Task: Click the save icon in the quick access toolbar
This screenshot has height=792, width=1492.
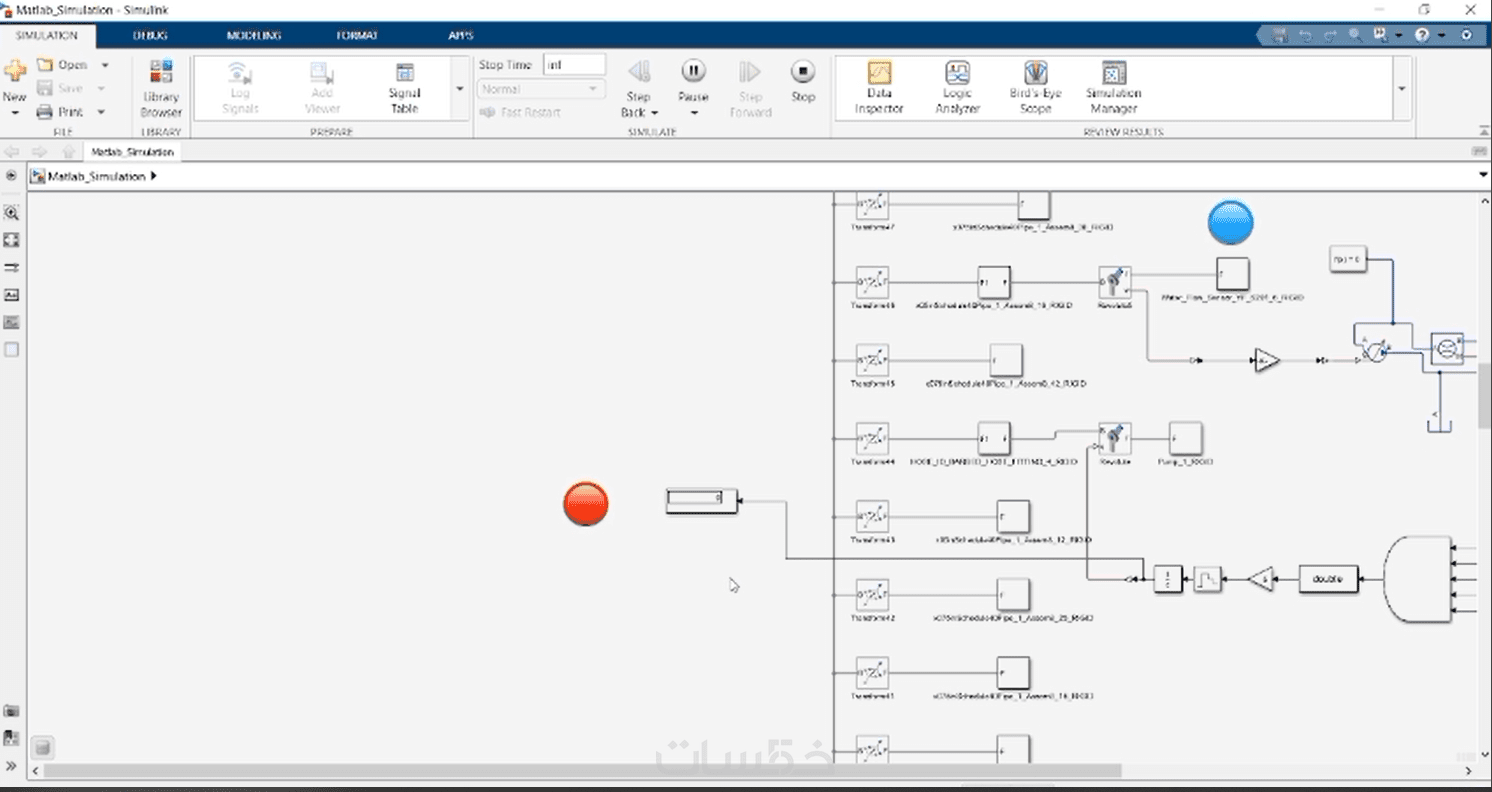Action: coord(1279,35)
